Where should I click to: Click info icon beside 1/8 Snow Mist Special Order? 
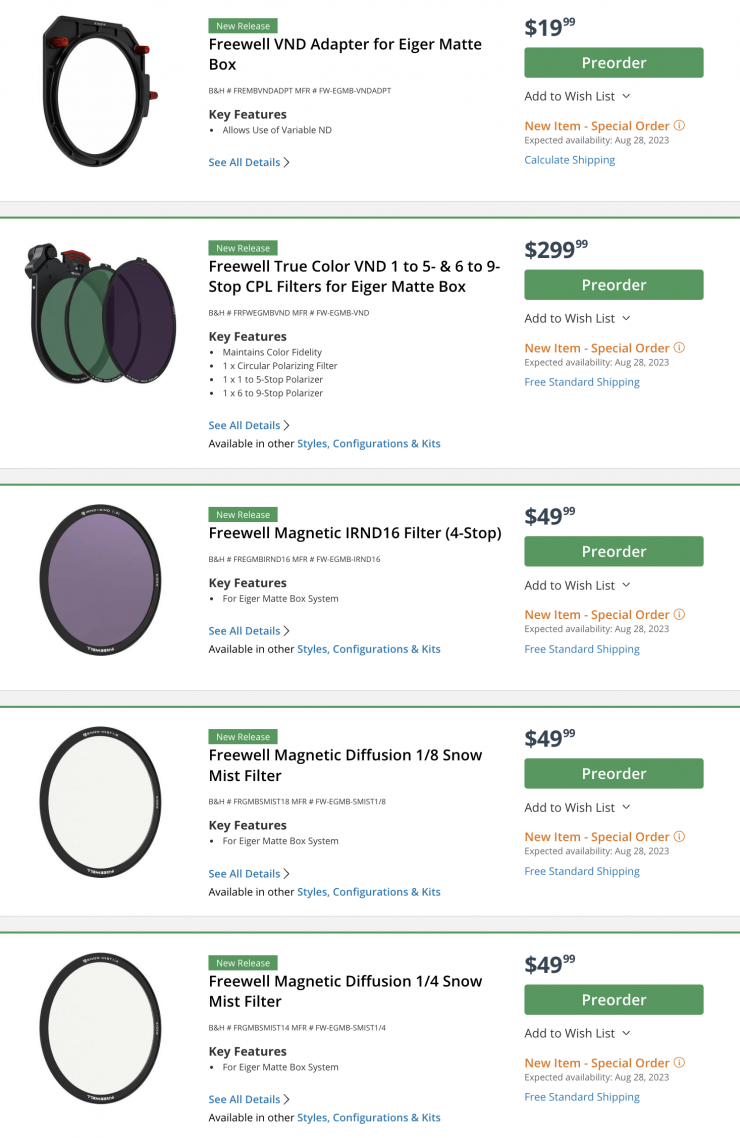click(680, 837)
